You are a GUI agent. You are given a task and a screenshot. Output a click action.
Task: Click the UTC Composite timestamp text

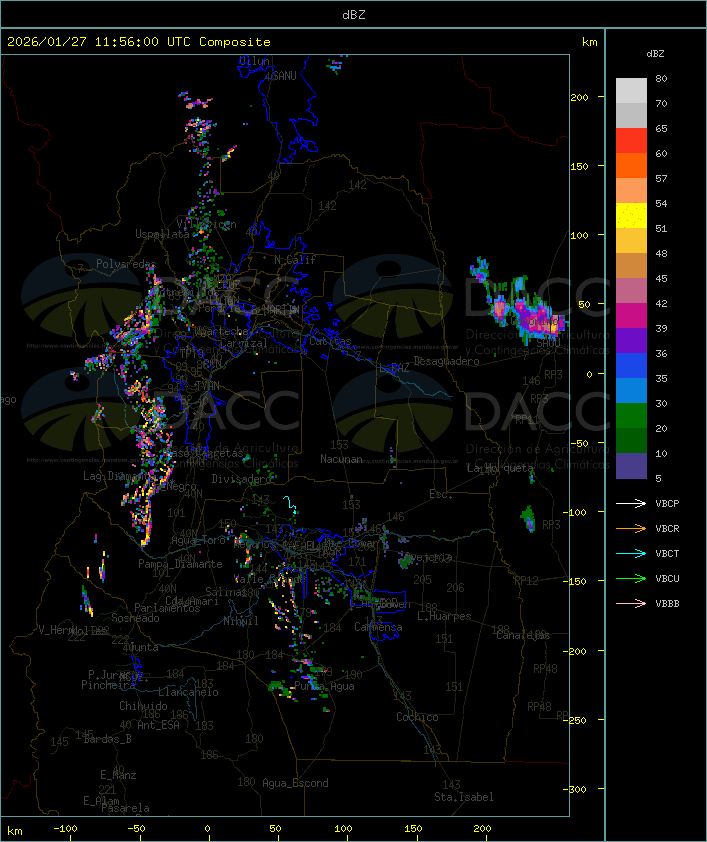[x=139, y=42]
